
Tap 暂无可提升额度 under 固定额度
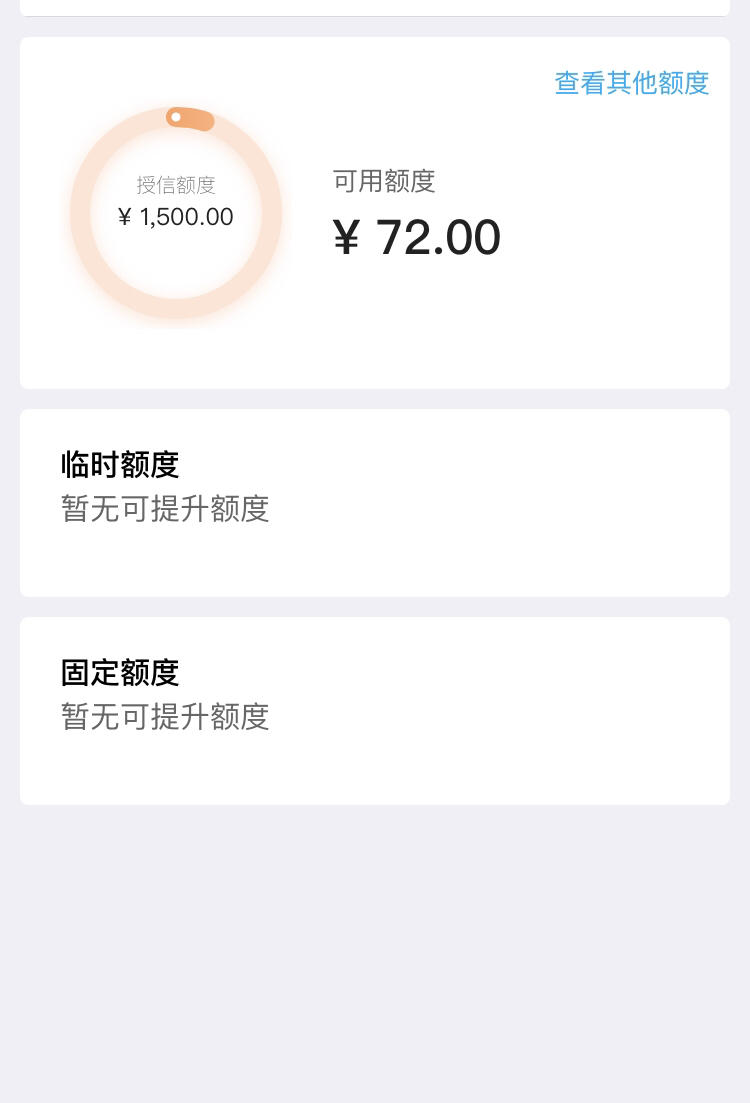point(165,717)
